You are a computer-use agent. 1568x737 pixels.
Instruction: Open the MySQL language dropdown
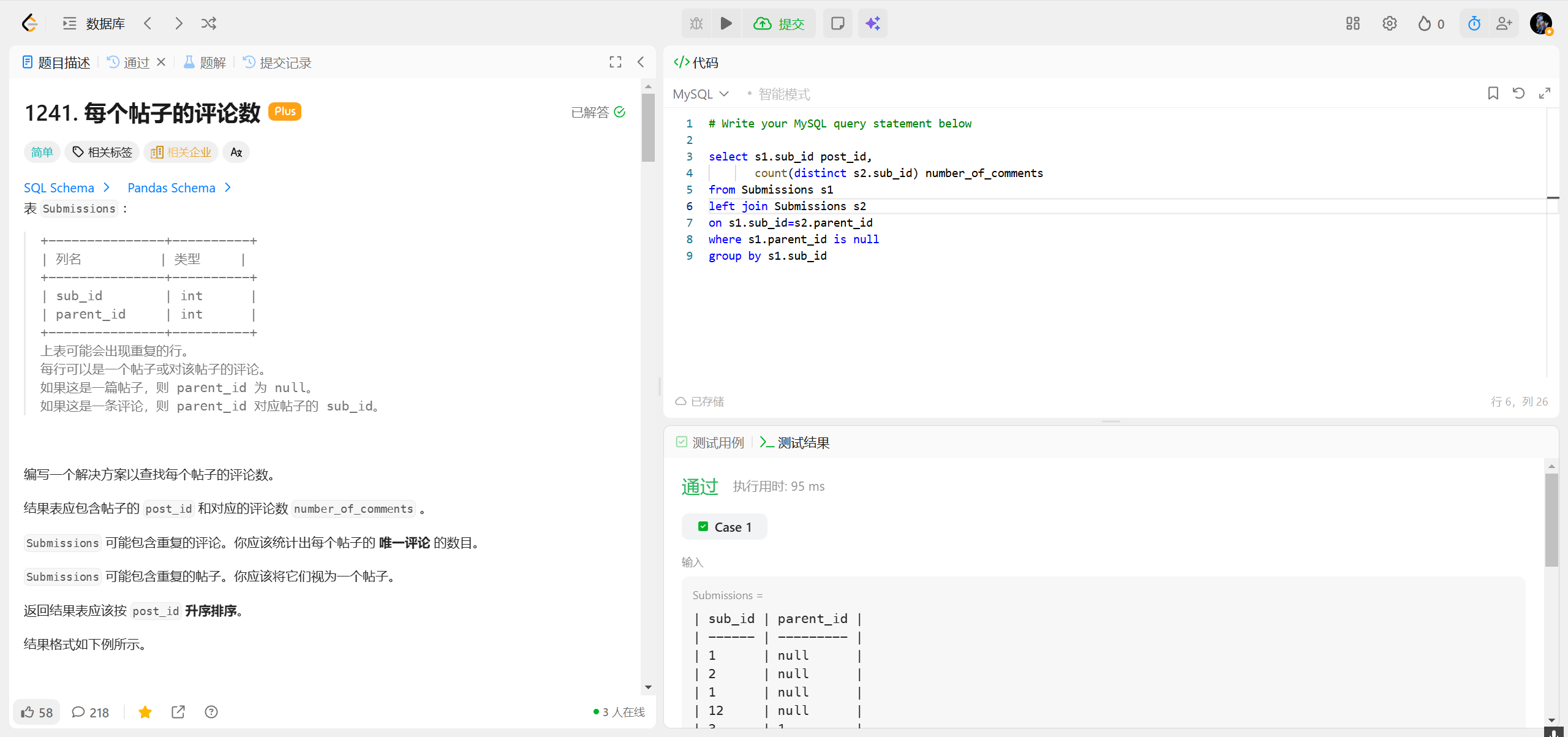coord(700,94)
